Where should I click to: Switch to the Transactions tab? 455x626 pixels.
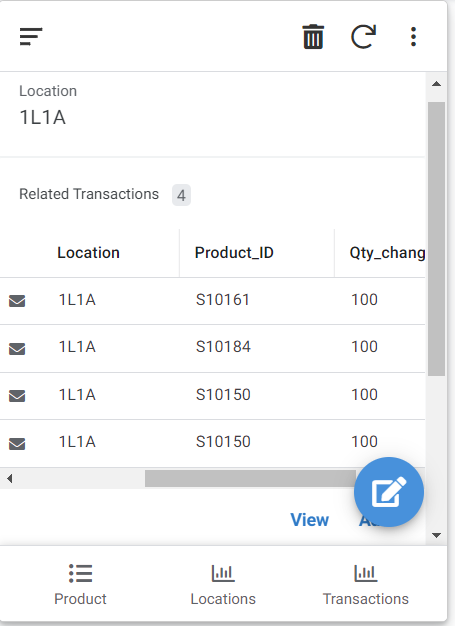coord(366,585)
